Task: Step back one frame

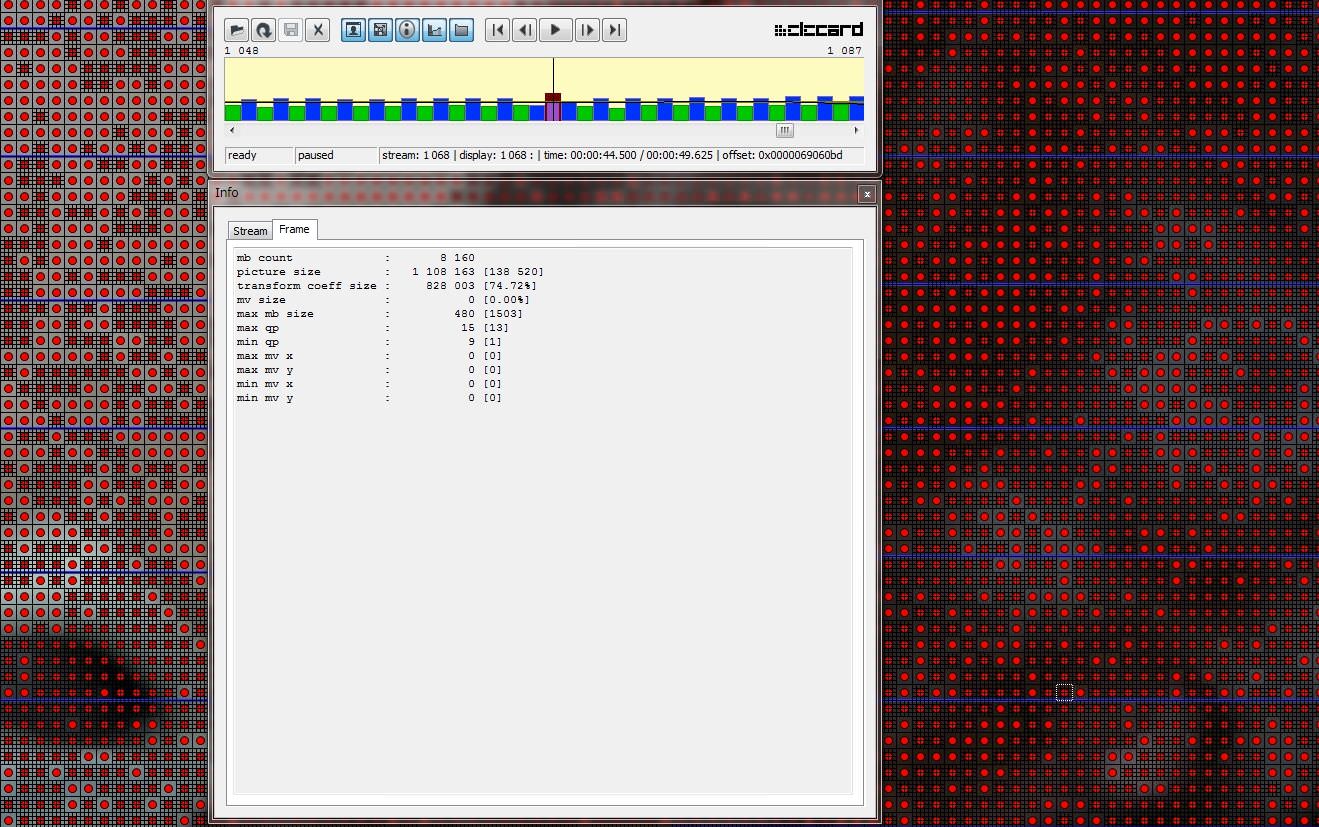Action: point(524,30)
